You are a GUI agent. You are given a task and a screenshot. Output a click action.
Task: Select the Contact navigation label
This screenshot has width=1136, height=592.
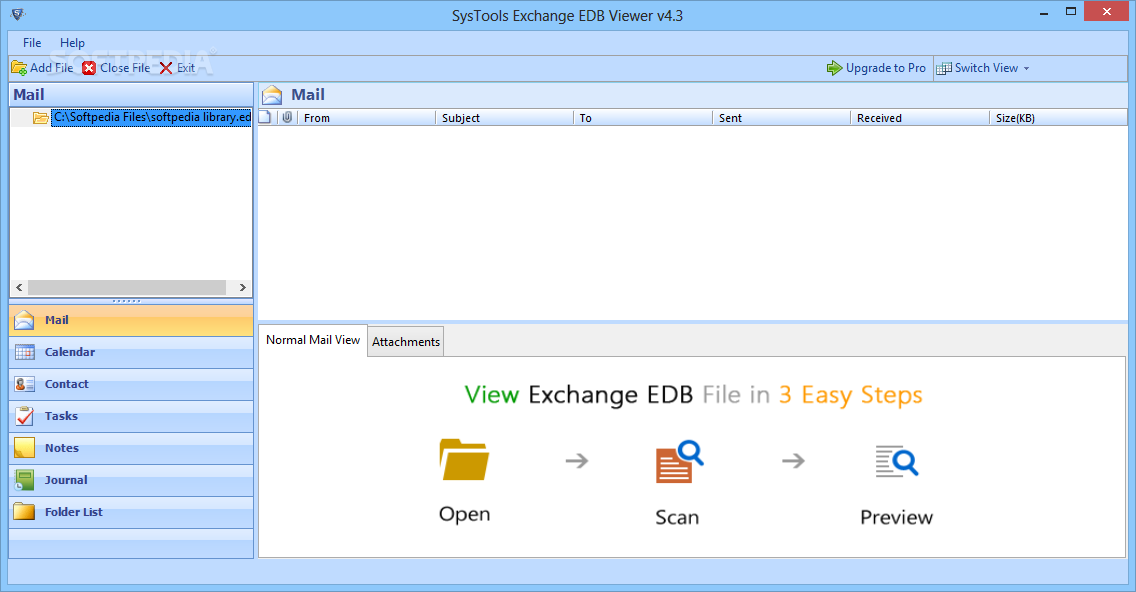point(67,384)
